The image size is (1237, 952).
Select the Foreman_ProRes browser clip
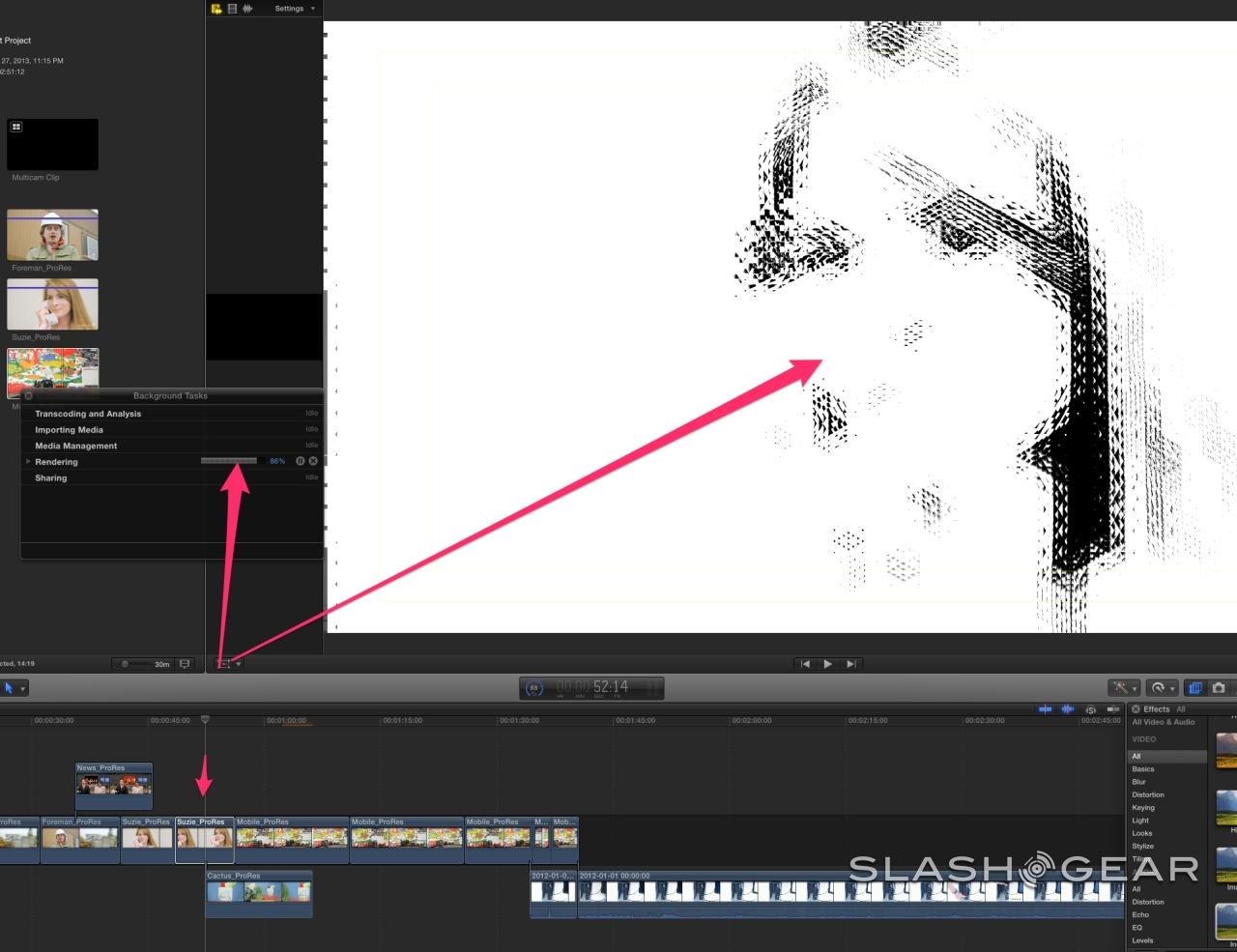(52, 235)
